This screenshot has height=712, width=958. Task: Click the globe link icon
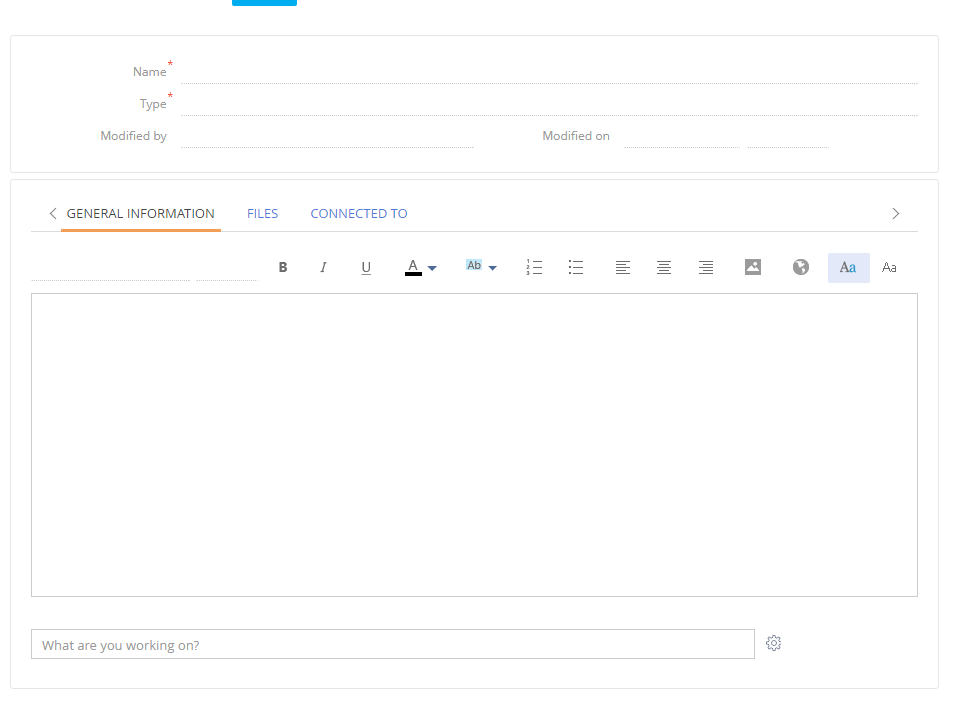coord(800,268)
